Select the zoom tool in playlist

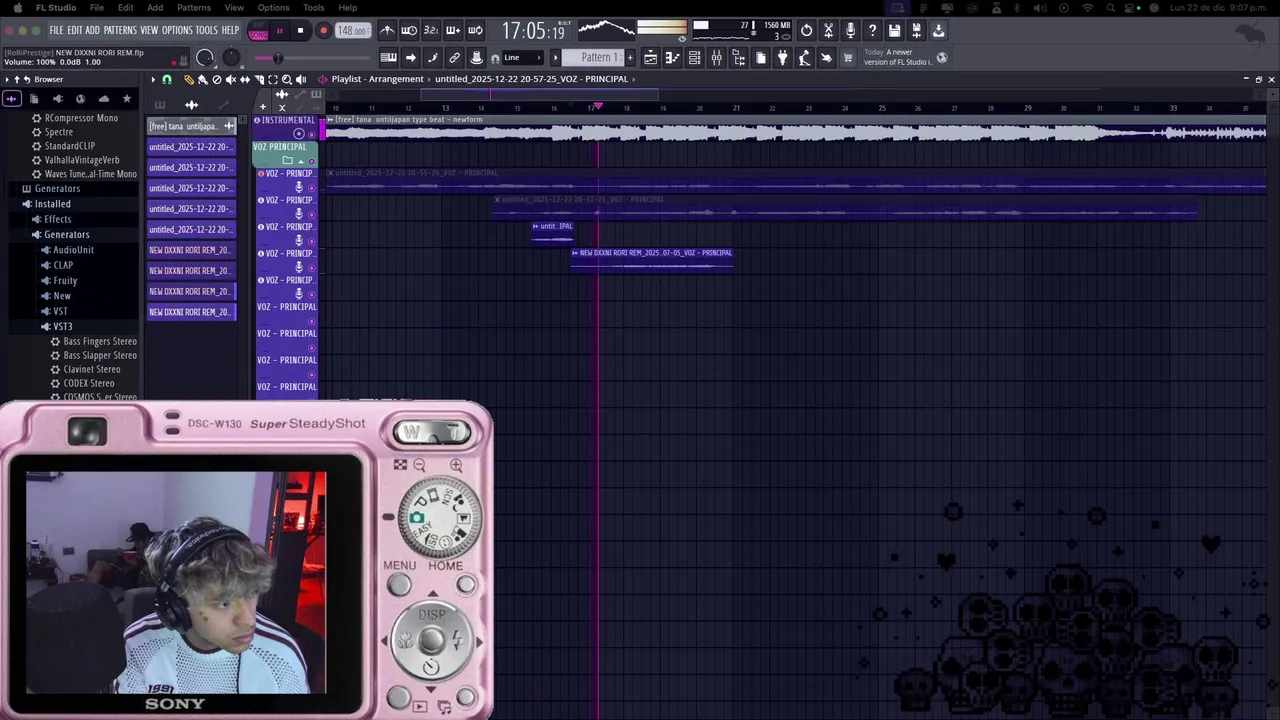[286, 79]
